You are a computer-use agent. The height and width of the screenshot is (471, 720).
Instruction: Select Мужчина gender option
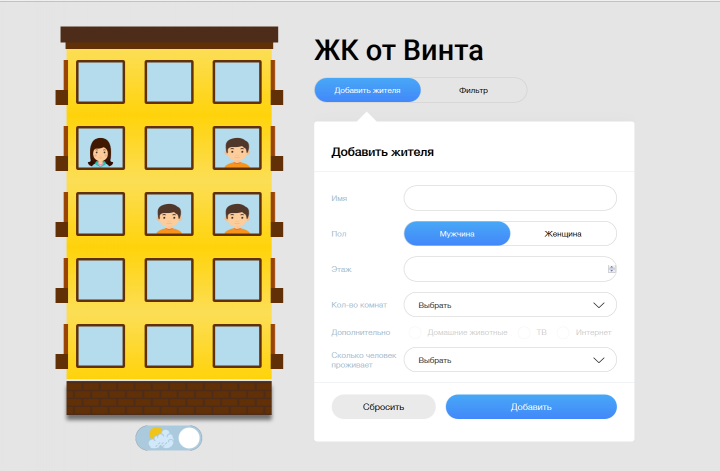457,234
